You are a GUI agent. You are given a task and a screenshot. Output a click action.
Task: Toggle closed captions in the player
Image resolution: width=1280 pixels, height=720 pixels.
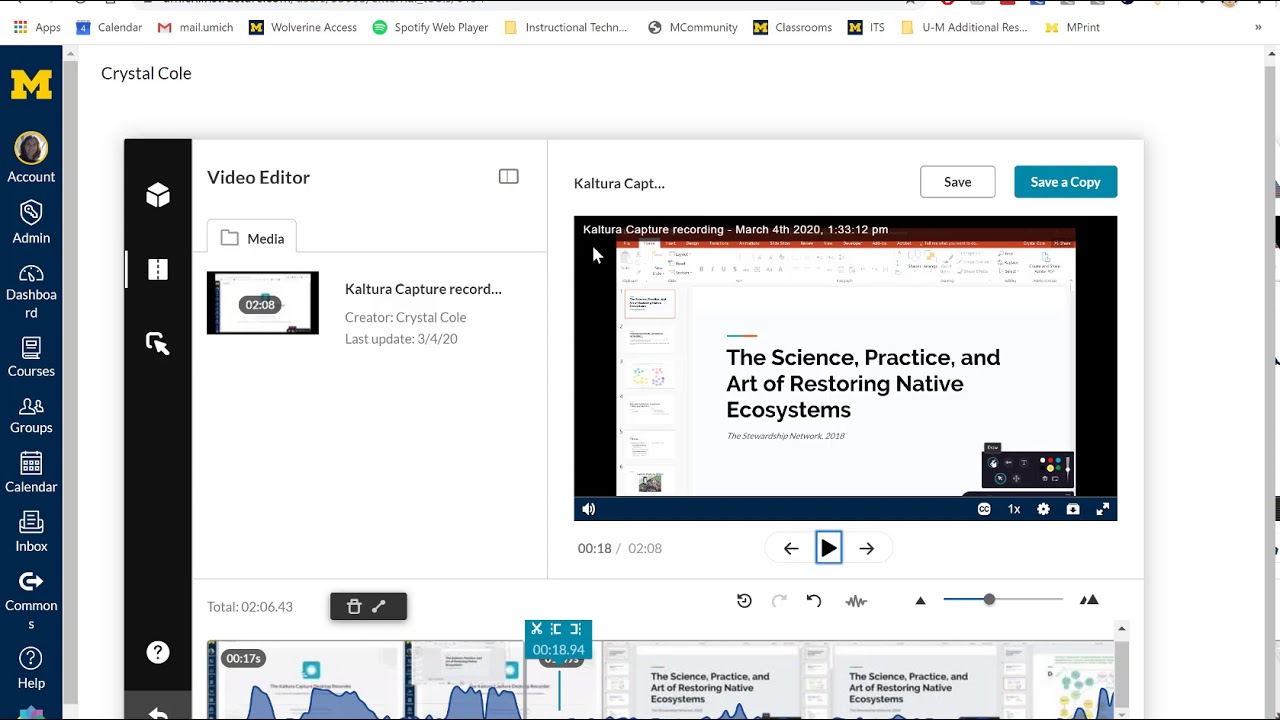(984, 509)
